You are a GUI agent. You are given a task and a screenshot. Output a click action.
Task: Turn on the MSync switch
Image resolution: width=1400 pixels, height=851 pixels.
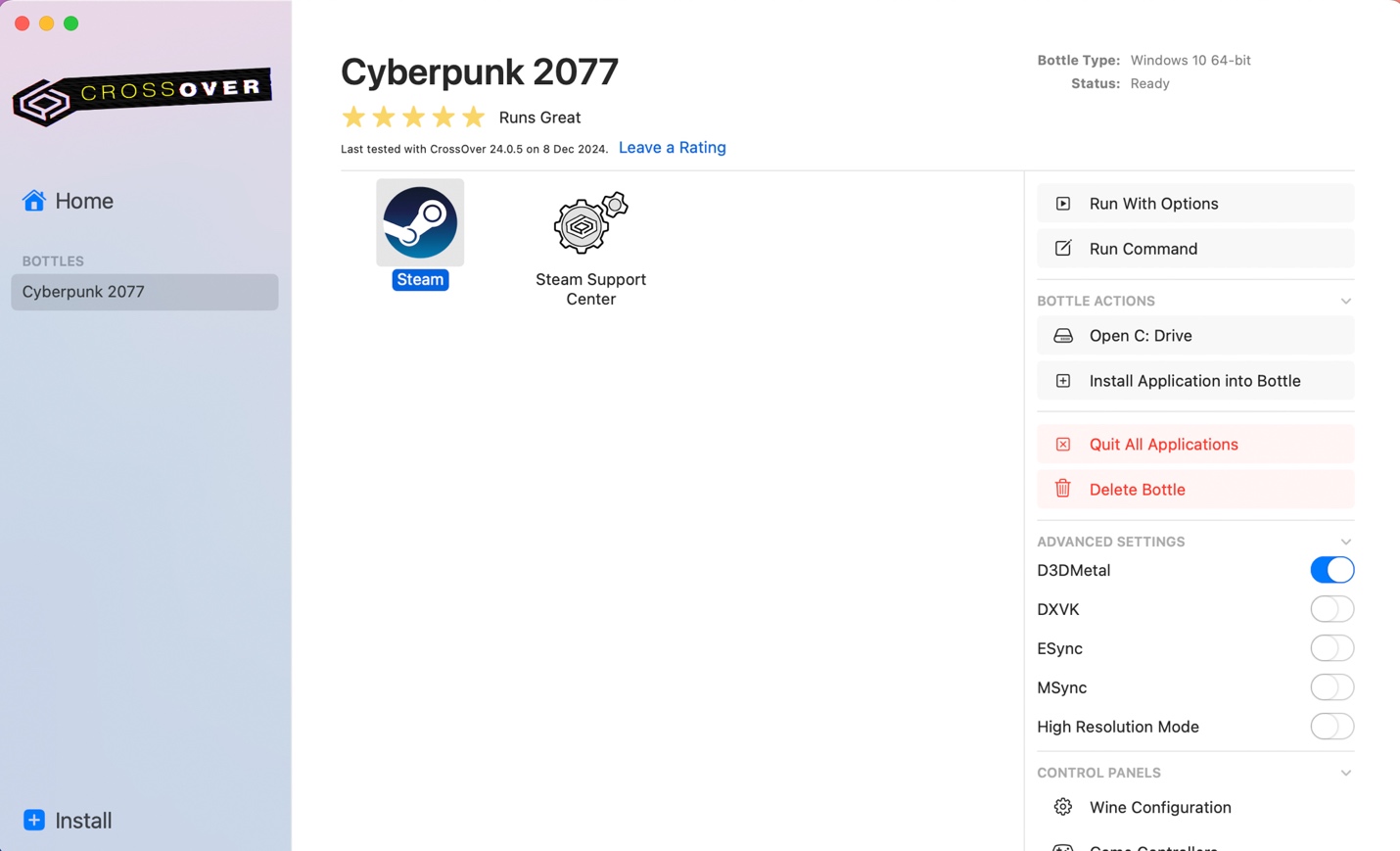coord(1331,687)
